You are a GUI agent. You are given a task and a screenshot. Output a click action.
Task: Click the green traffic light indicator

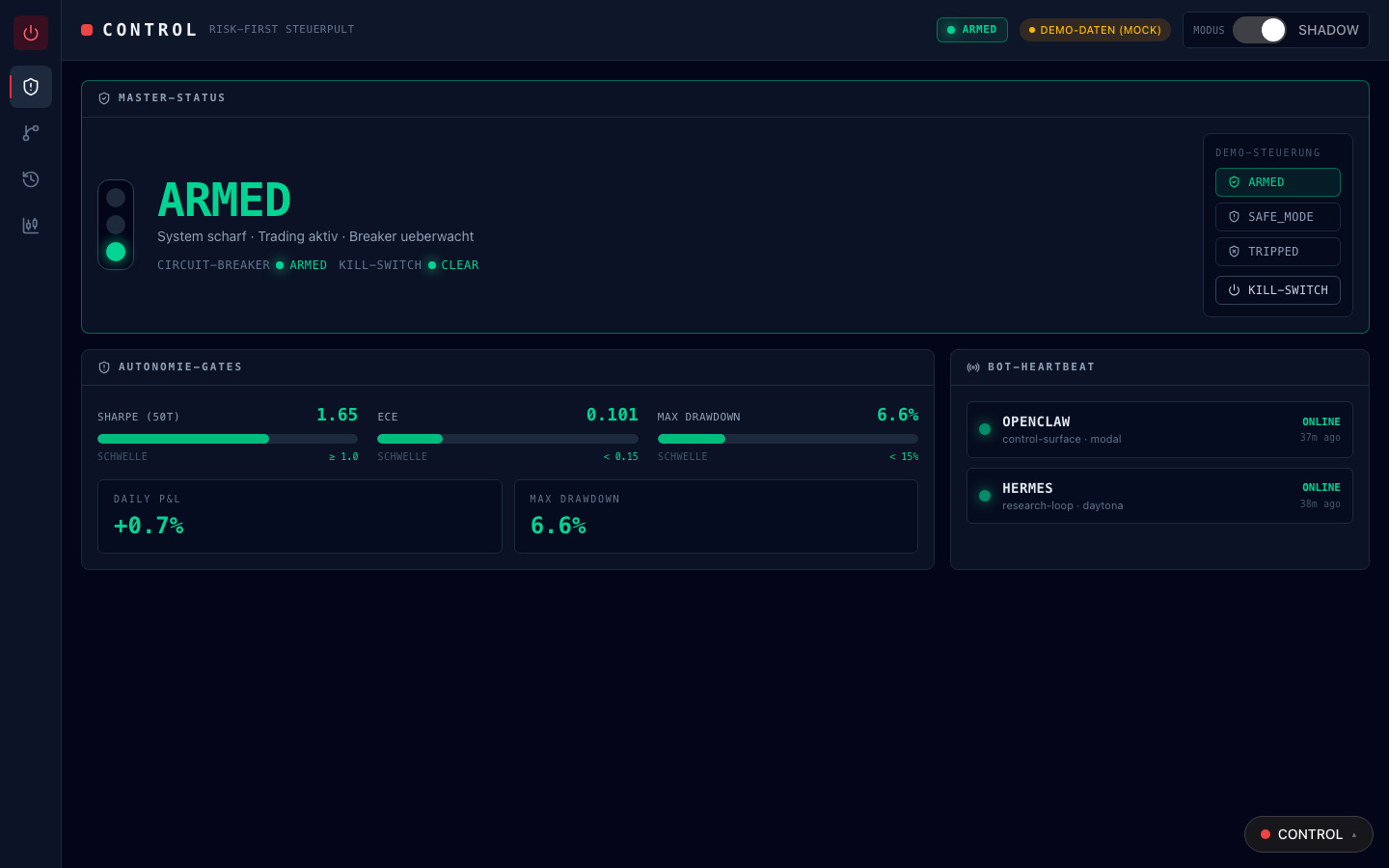116,252
